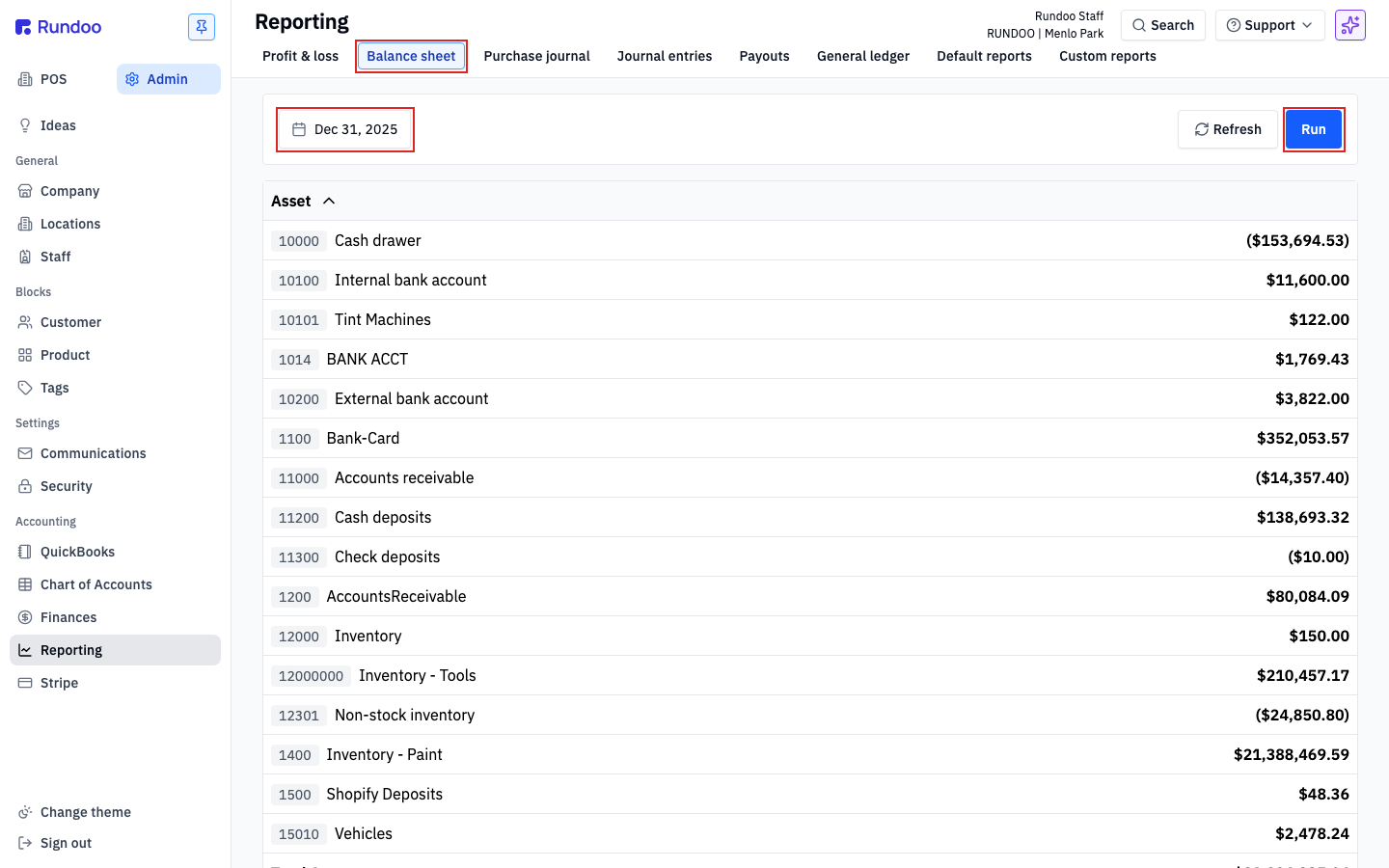Click the Cash deposits amount $138,693.32
The width and height of the screenshot is (1389, 868).
(x=1302, y=517)
